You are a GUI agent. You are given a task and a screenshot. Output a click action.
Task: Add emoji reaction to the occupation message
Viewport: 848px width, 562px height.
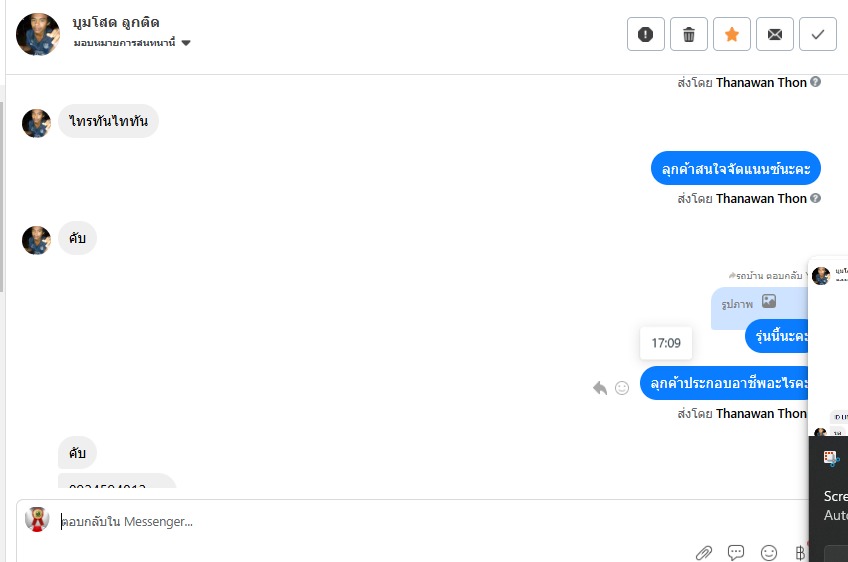[622, 388]
